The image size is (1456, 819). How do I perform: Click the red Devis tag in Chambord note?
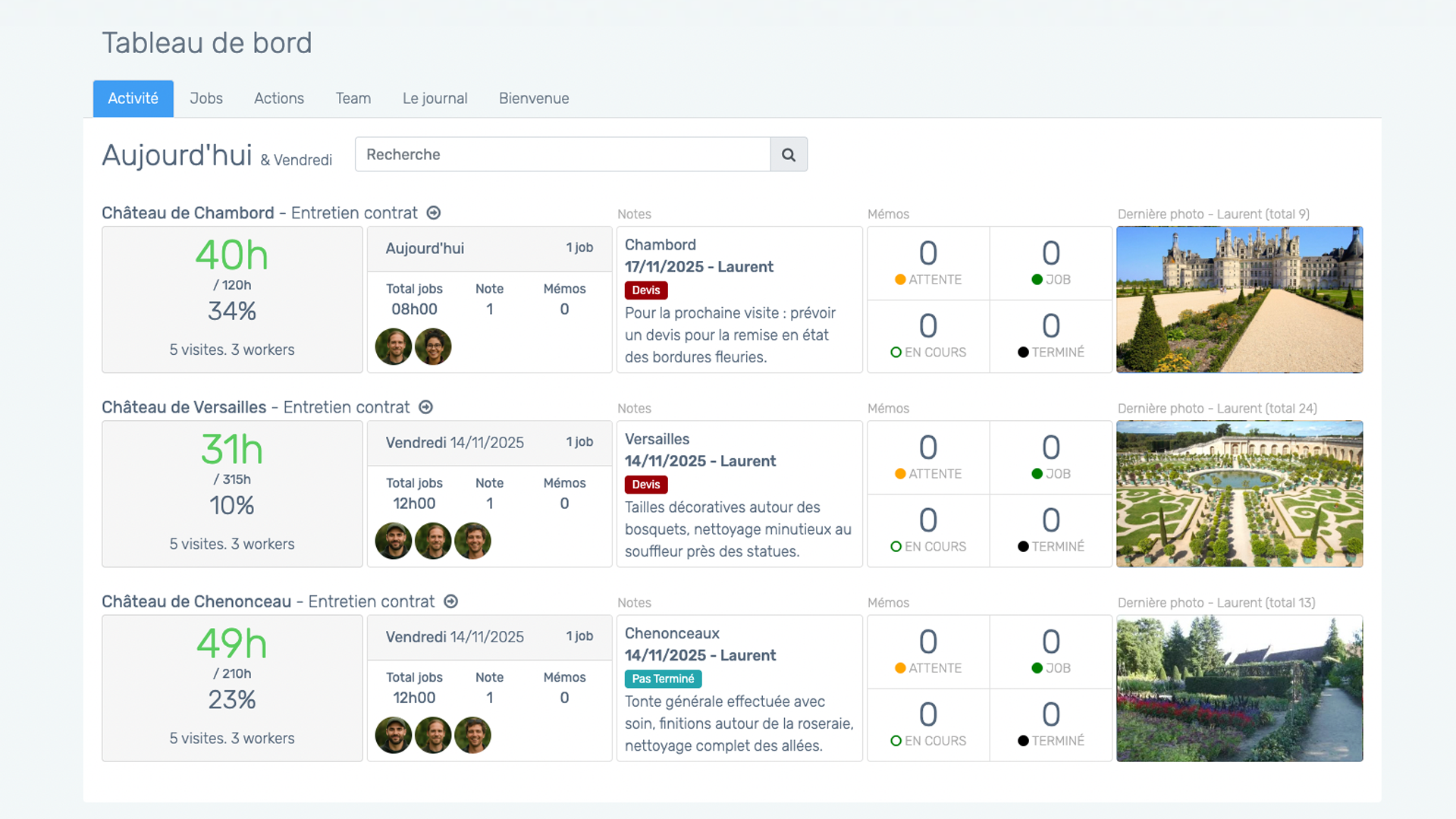[646, 290]
